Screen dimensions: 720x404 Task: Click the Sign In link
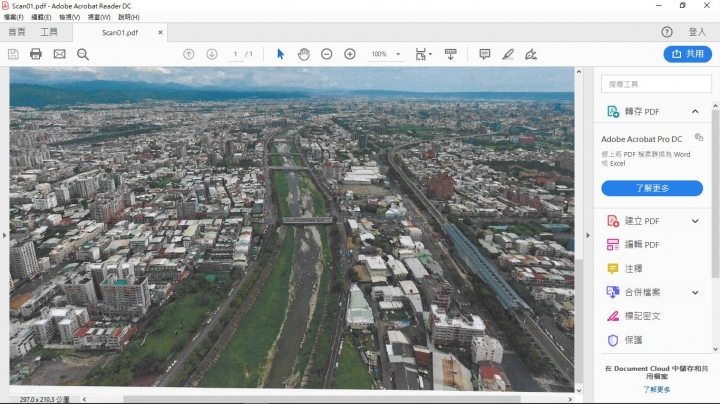[x=697, y=32]
